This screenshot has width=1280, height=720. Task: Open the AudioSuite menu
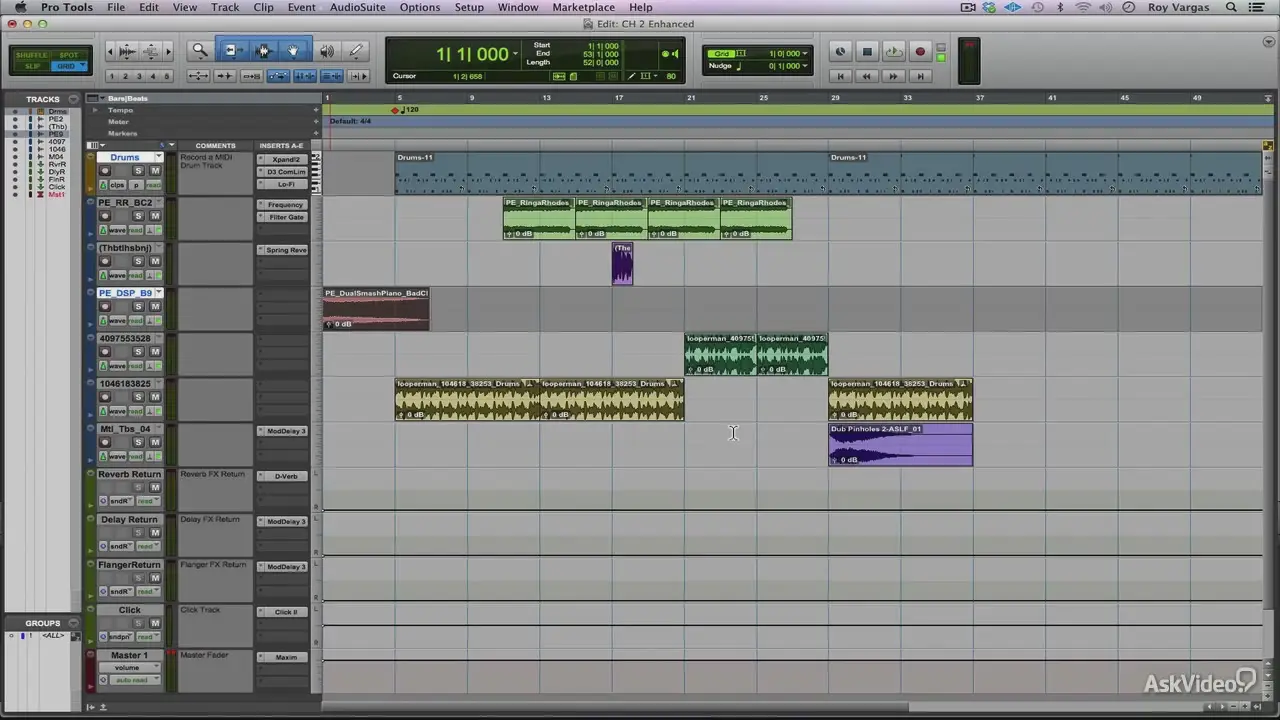357,7
